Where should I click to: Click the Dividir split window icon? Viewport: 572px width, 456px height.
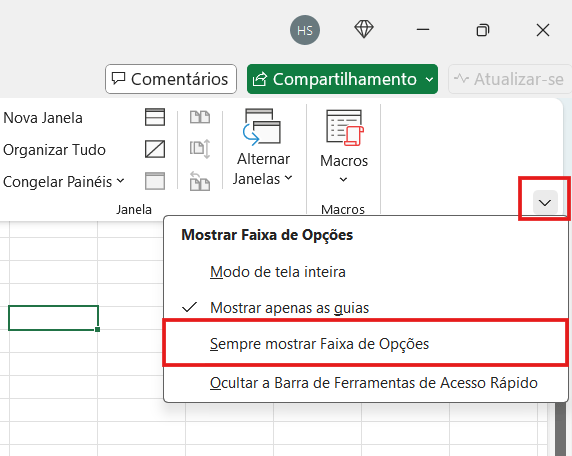coord(155,117)
